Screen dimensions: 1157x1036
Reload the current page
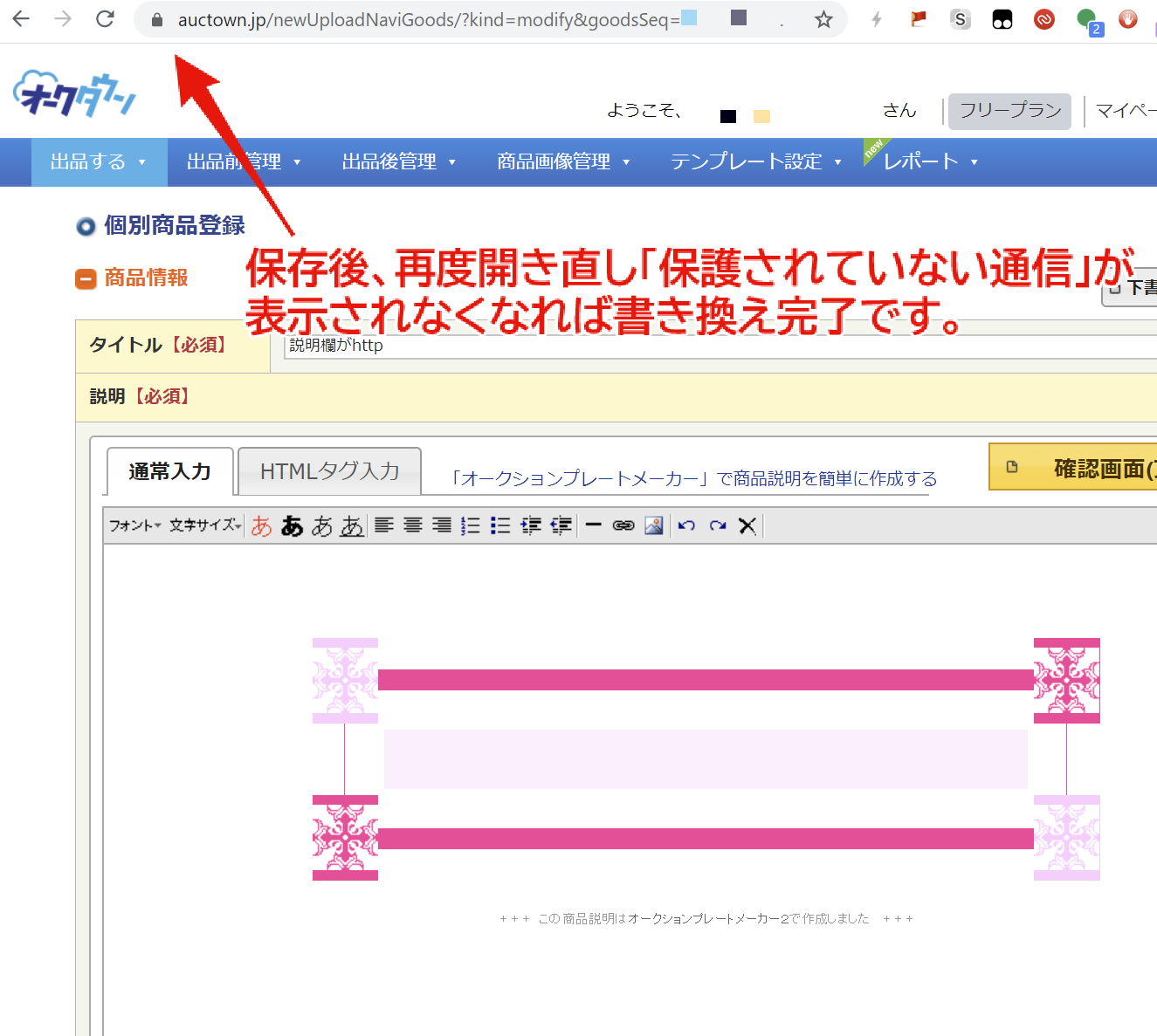pyautogui.click(x=105, y=18)
